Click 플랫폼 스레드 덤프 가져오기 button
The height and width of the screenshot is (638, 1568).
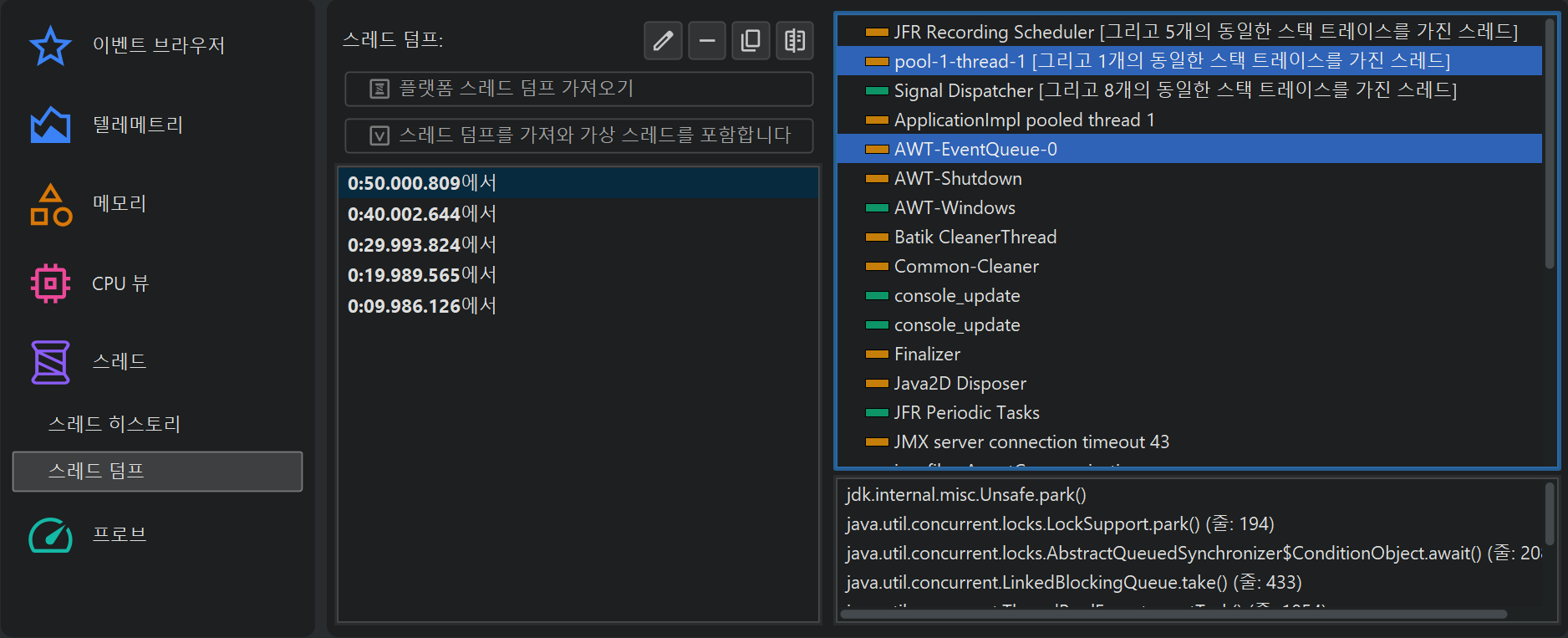pyautogui.click(x=578, y=89)
